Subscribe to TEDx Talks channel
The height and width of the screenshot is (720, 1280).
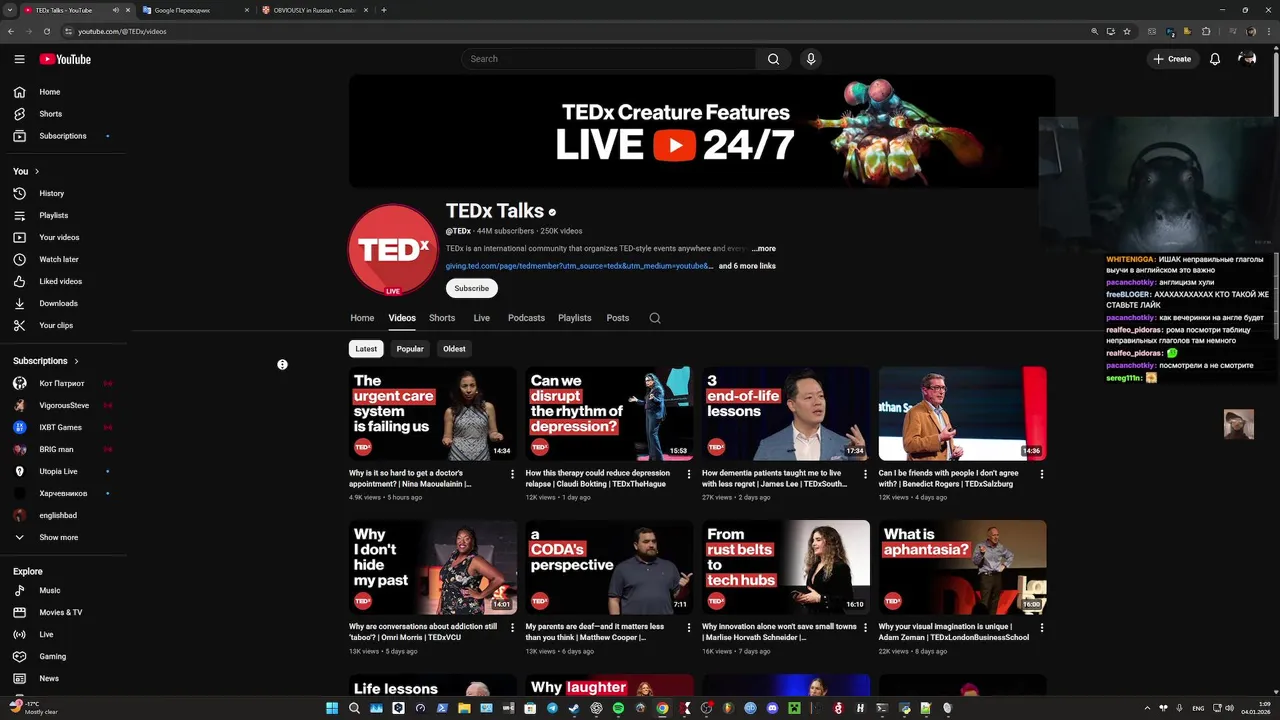pos(472,288)
